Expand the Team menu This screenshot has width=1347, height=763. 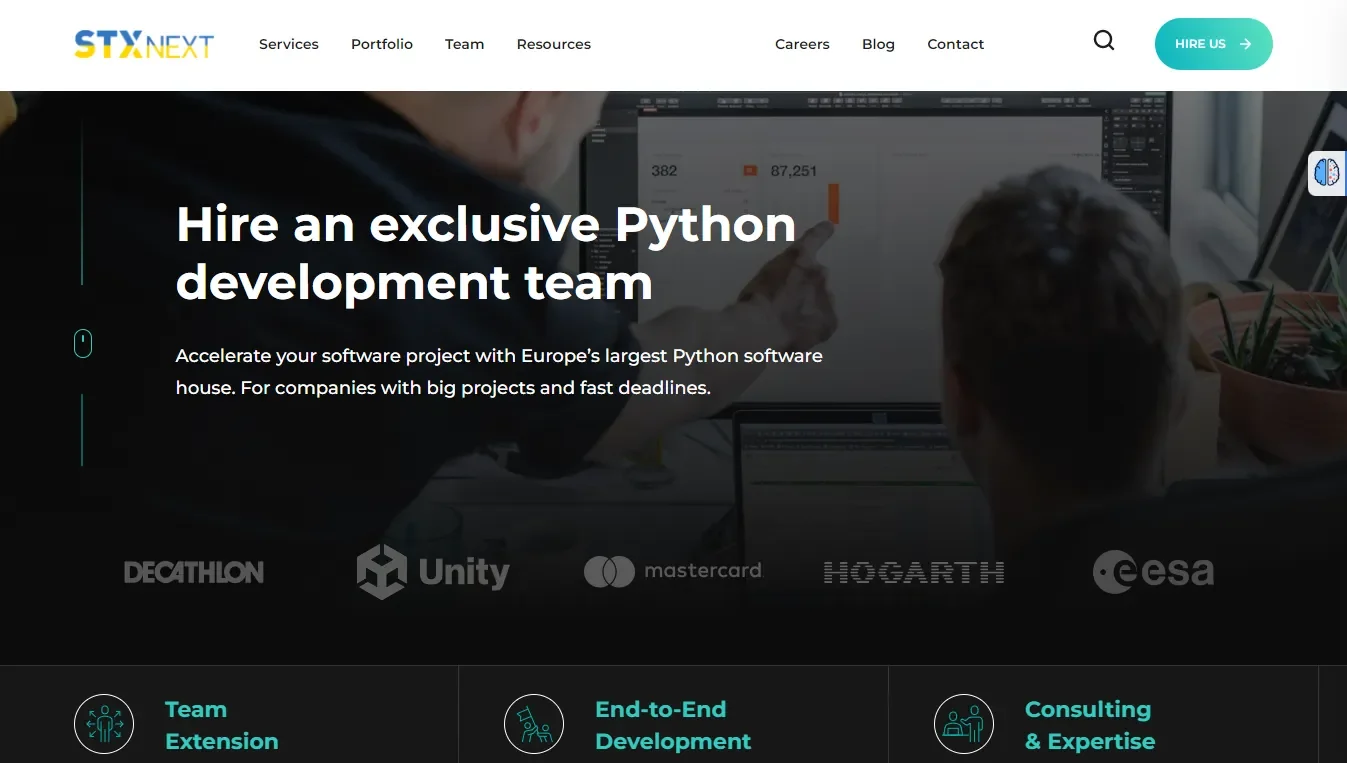coord(464,44)
